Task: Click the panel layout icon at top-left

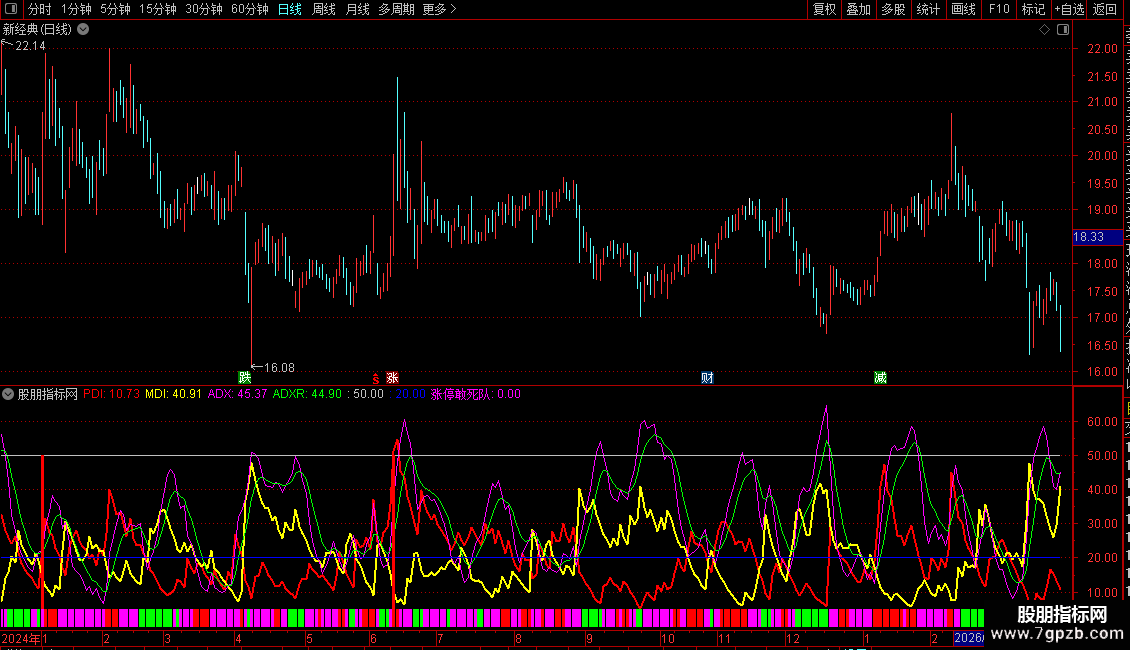Action: 11,9
